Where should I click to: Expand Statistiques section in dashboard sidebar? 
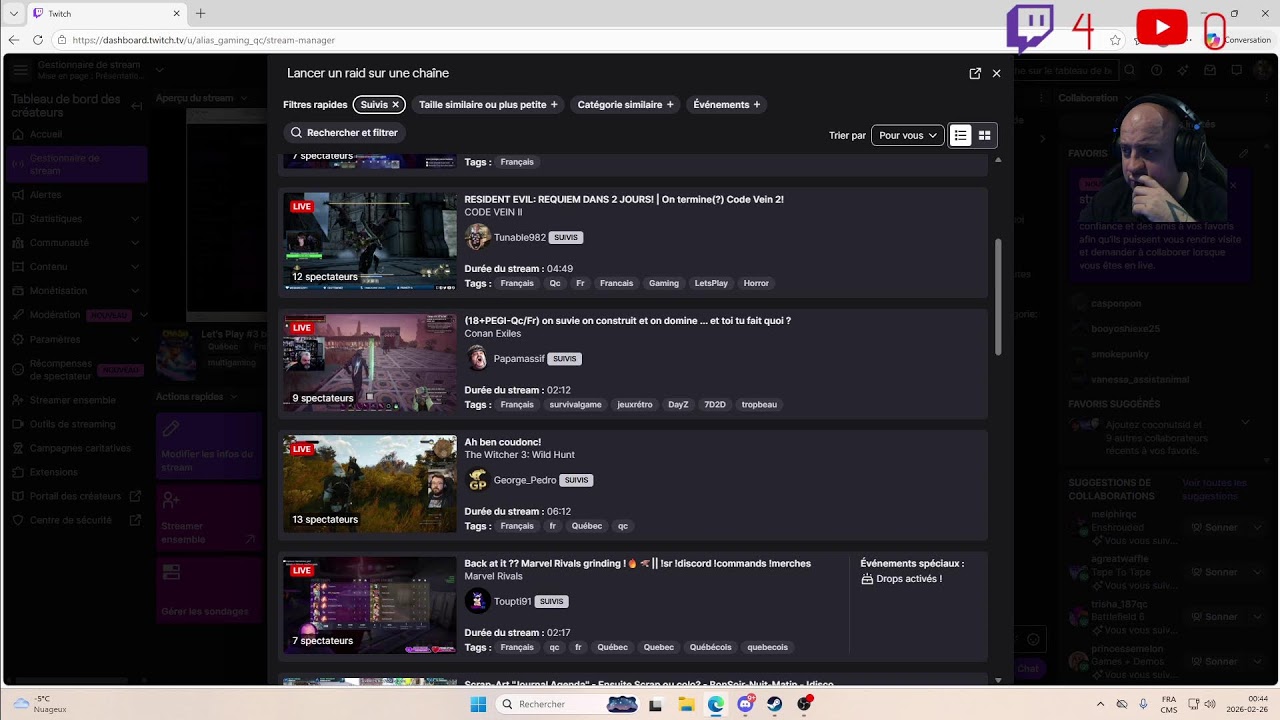[135, 219]
